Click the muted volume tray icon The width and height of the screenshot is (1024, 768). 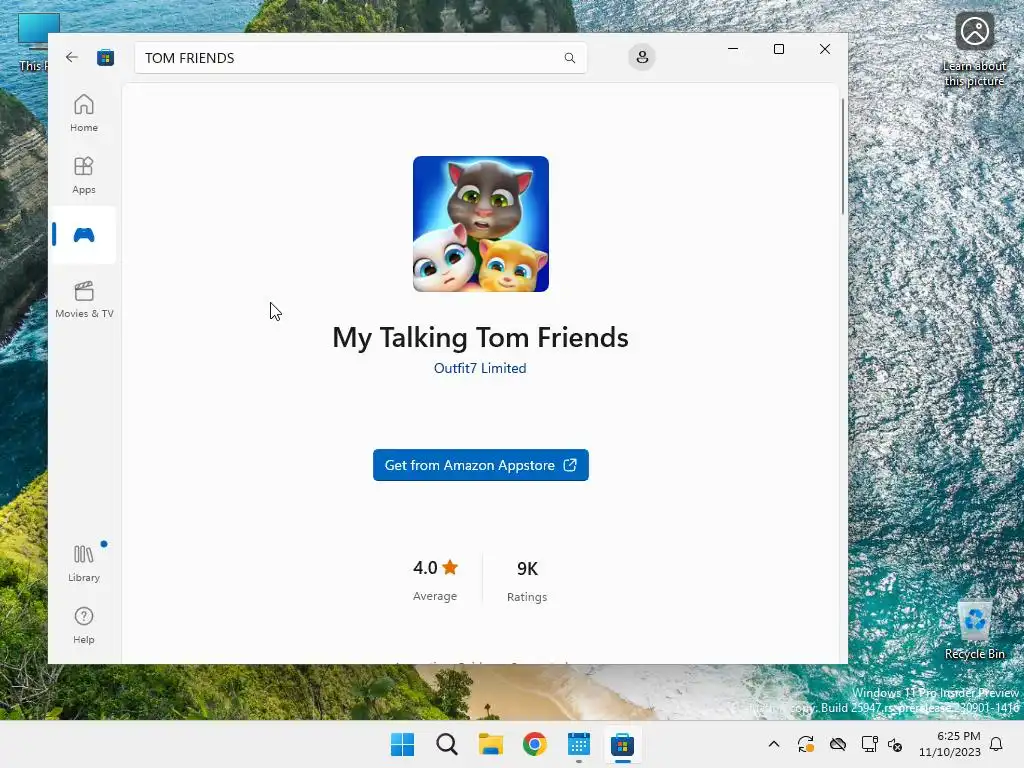tap(895, 744)
